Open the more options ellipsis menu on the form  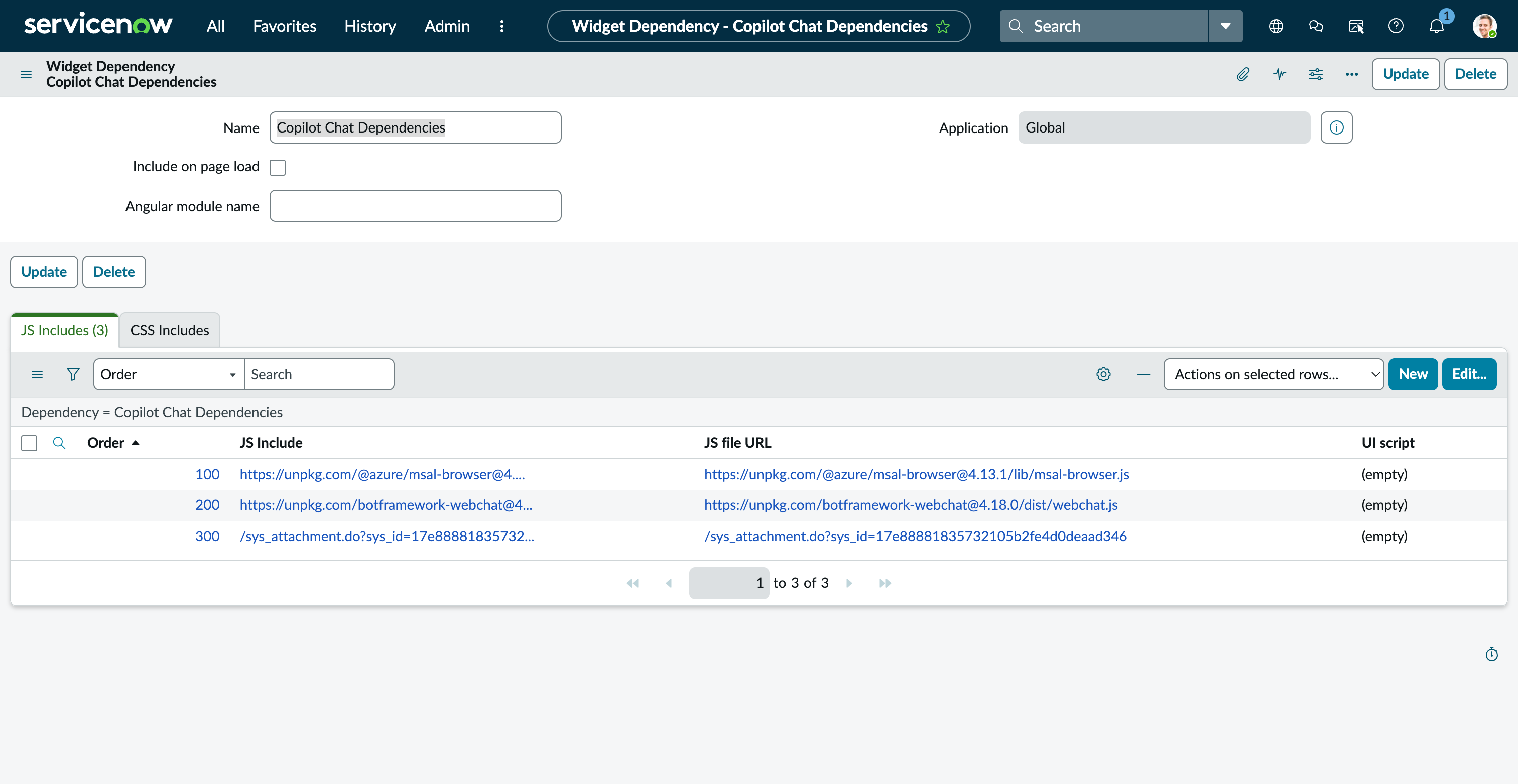tap(1351, 74)
